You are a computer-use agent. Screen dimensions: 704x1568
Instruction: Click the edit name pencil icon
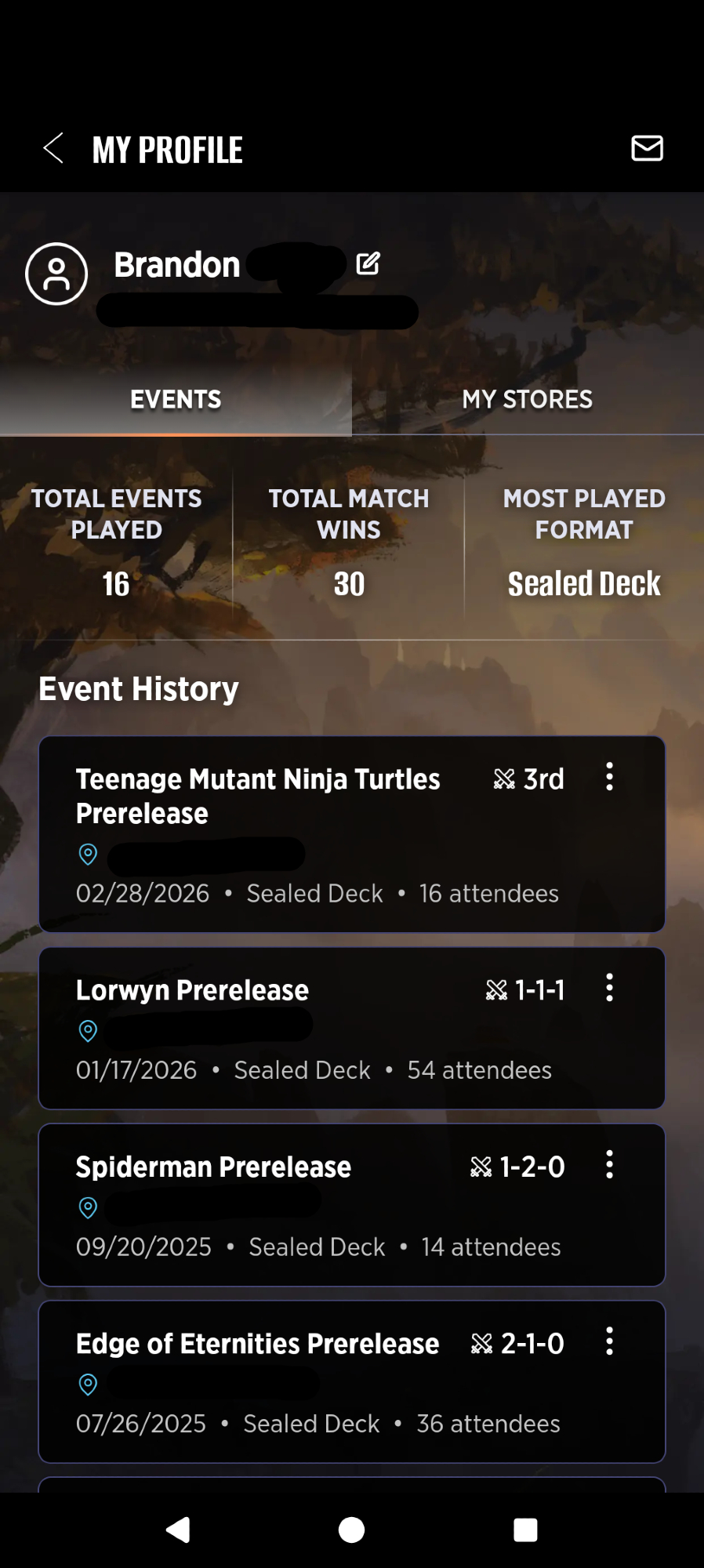pos(368,264)
